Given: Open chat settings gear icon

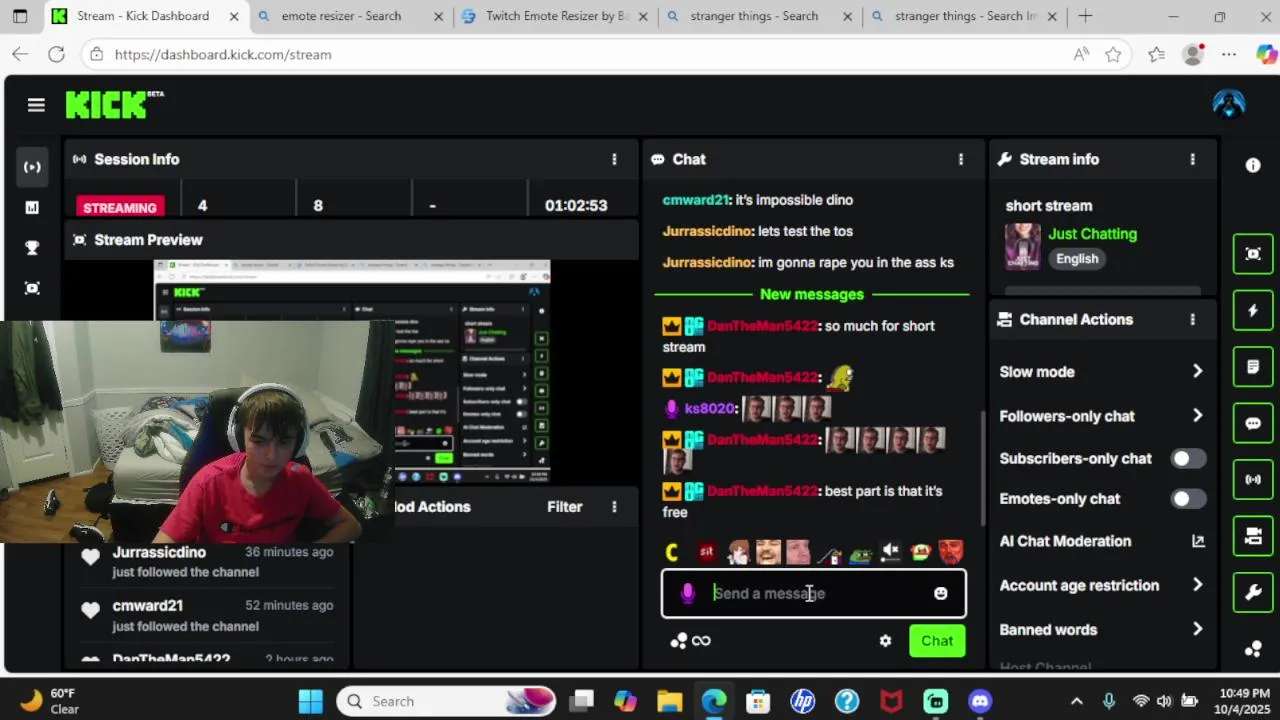Looking at the screenshot, I should (x=885, y=641).
